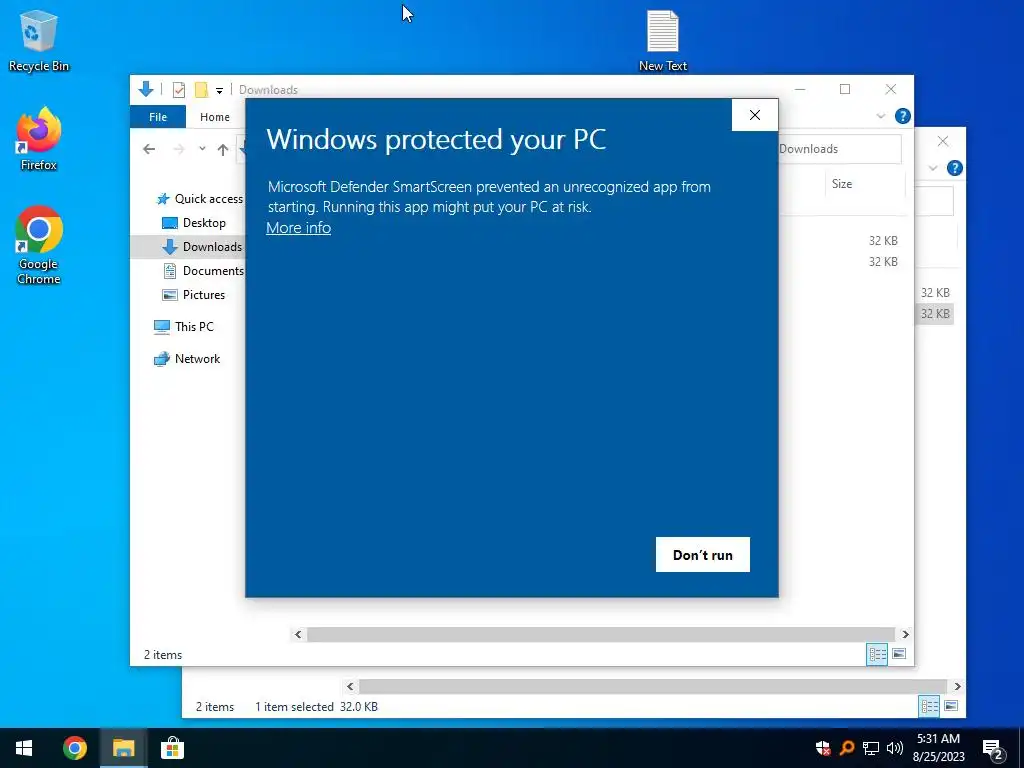Go back with the Explorer back arrow
This screenshot has height=768, width=1024.
point(149,149)
